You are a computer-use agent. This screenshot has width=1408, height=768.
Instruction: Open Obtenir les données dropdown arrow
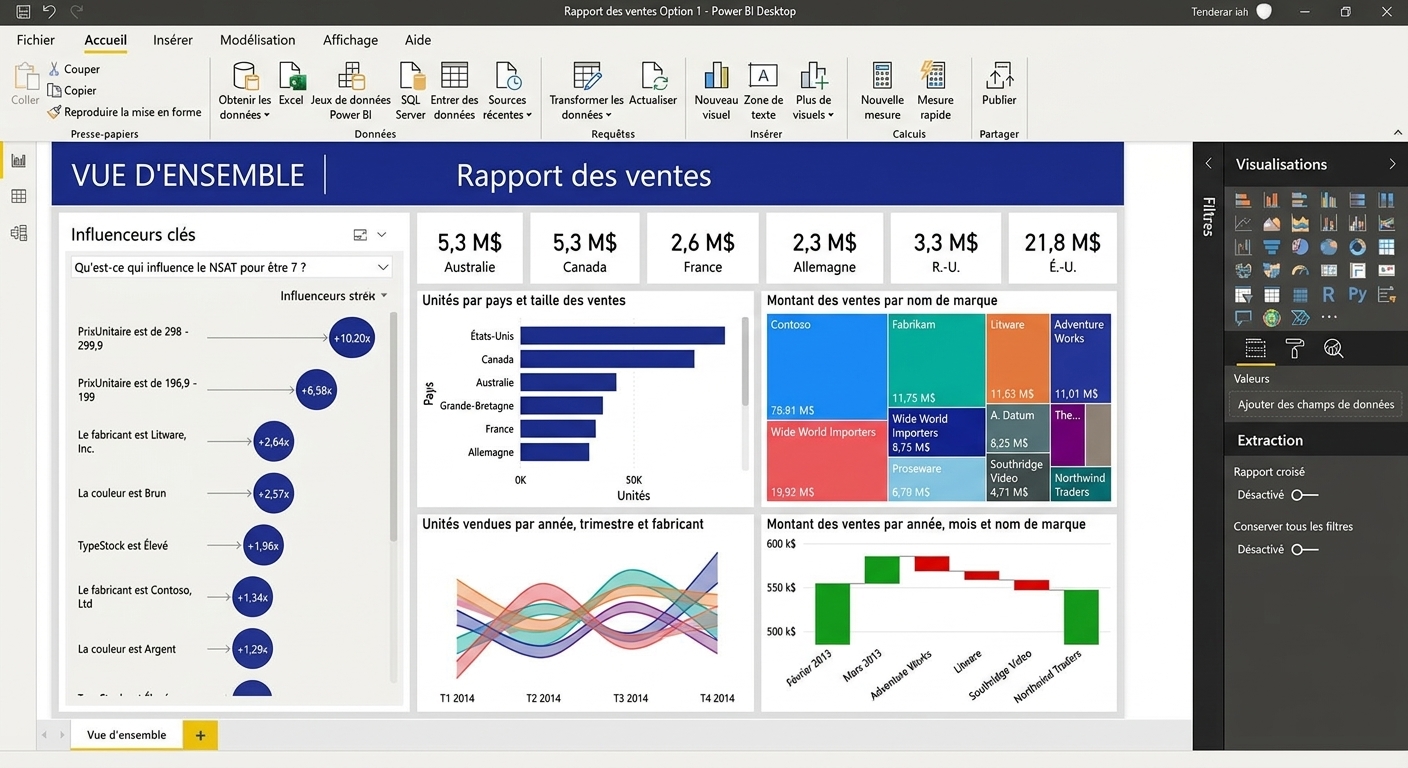pos(267,115)
